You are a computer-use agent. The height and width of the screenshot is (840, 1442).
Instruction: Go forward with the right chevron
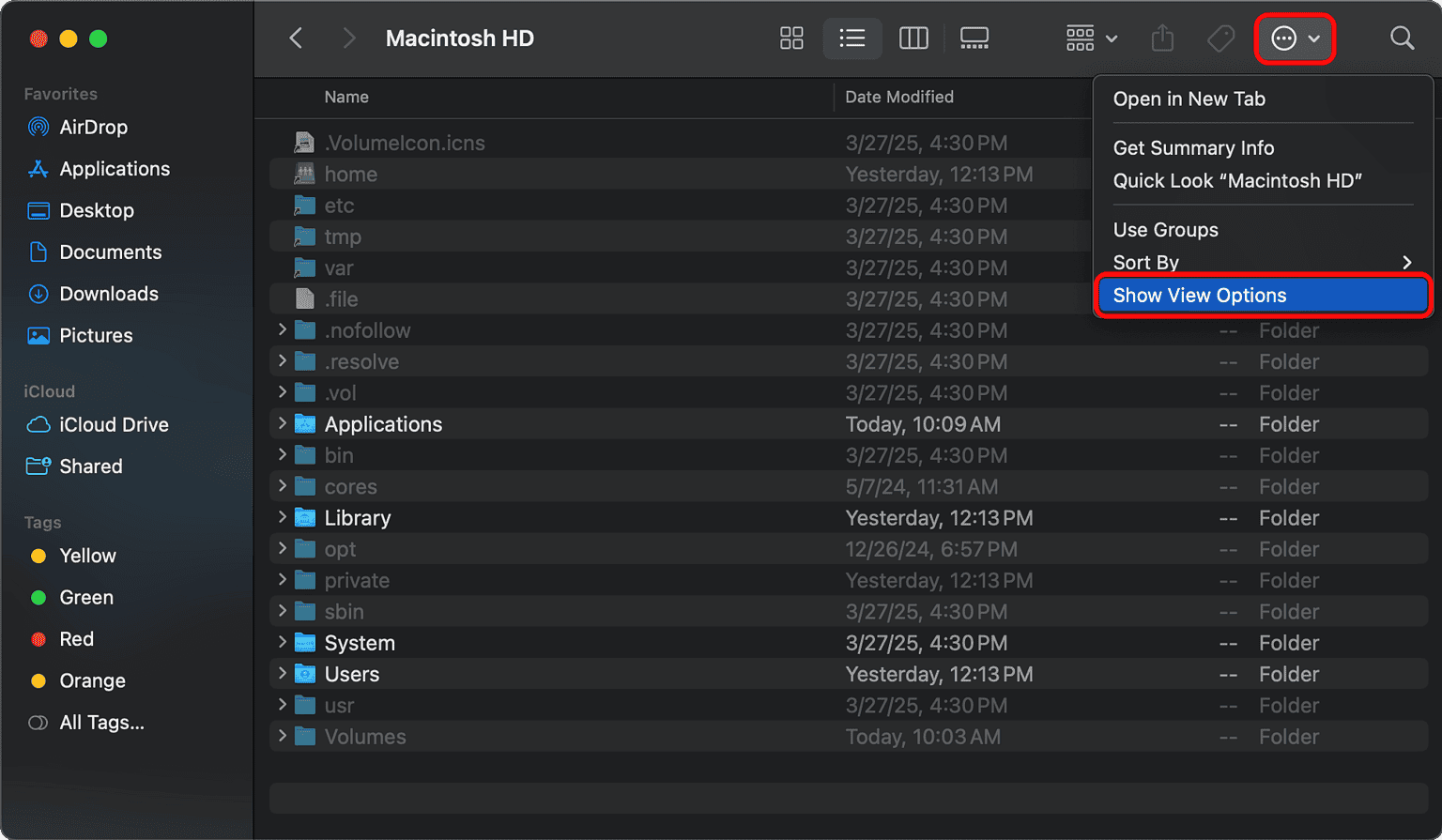pyautogui.click(x=349, y=38)
